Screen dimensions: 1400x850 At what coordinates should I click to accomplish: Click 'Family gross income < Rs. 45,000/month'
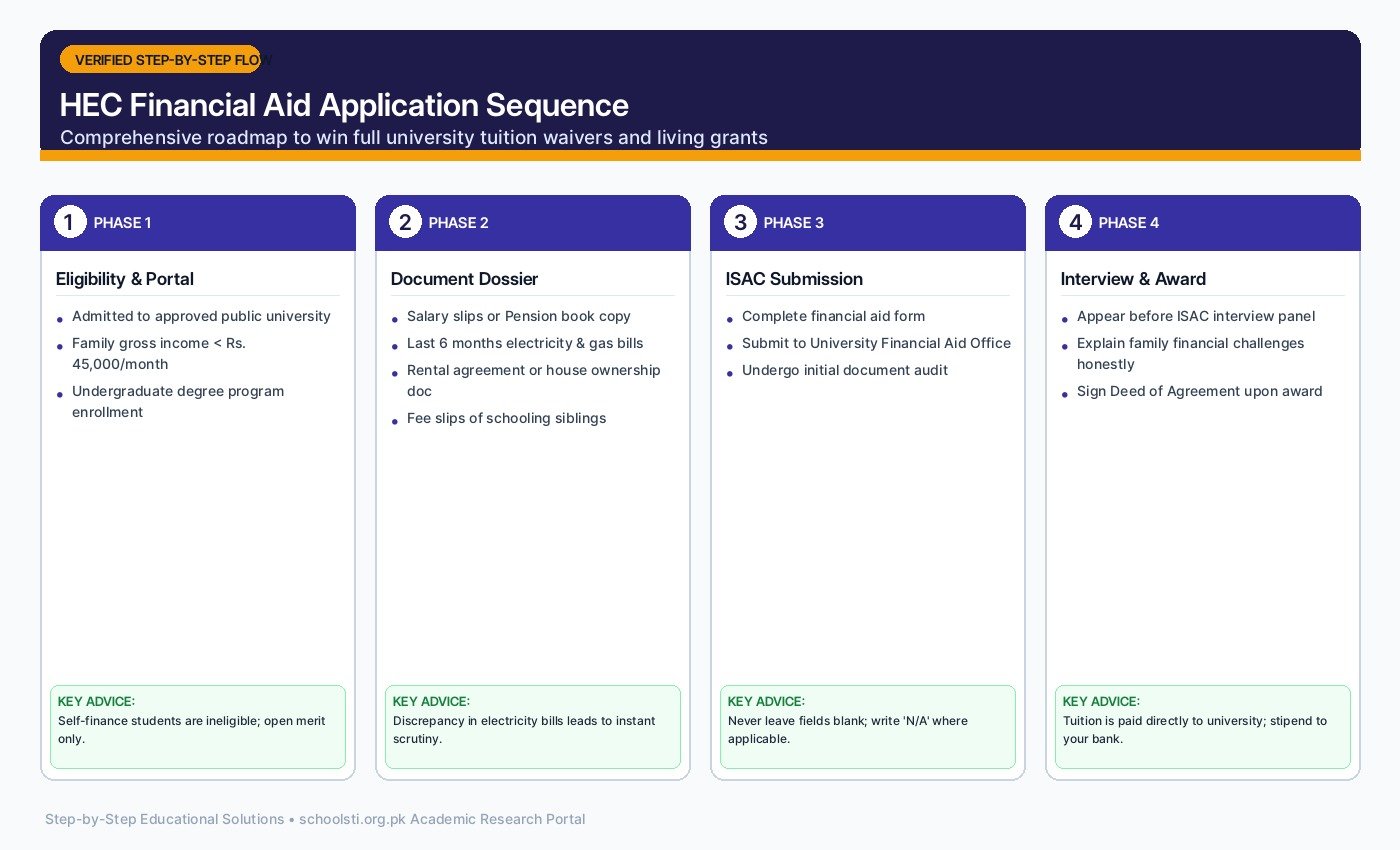159,354
